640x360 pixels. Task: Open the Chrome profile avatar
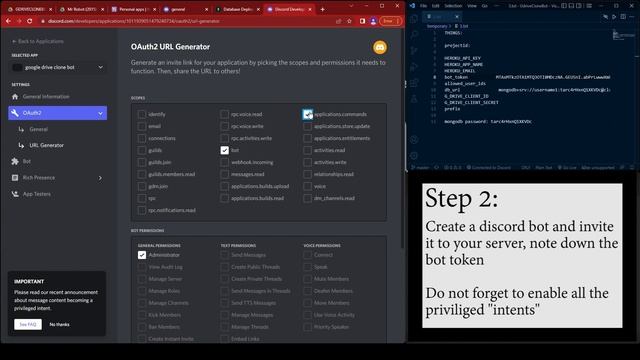pyautogui.click(x=373, y=21)
